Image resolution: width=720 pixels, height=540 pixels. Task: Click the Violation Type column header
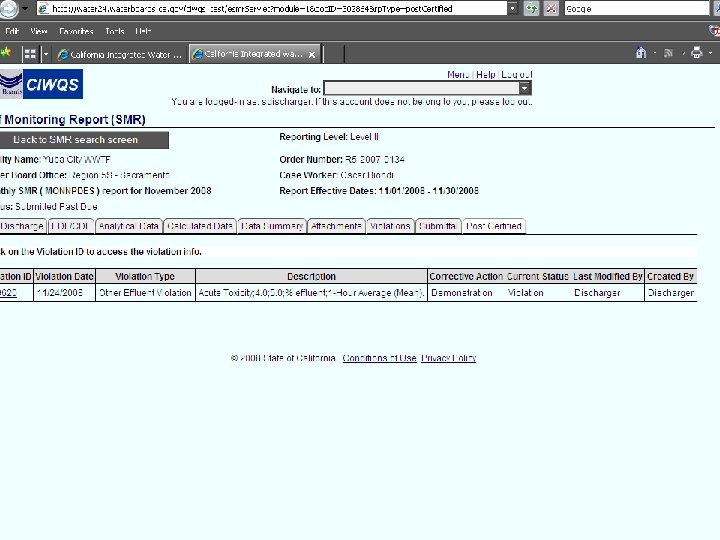(145, 276)
